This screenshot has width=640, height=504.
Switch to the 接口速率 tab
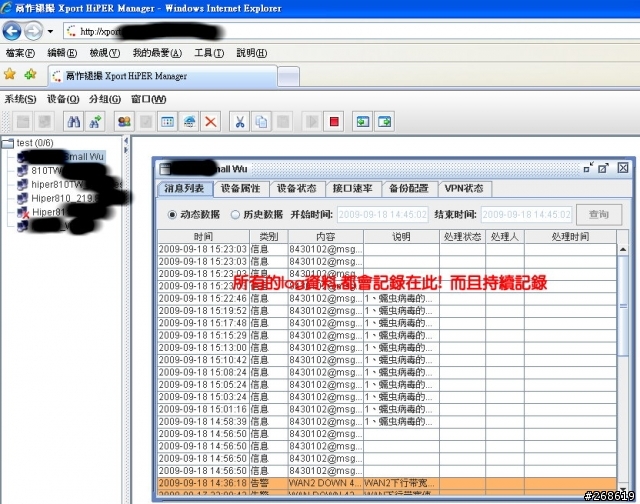tap(353, 189)
